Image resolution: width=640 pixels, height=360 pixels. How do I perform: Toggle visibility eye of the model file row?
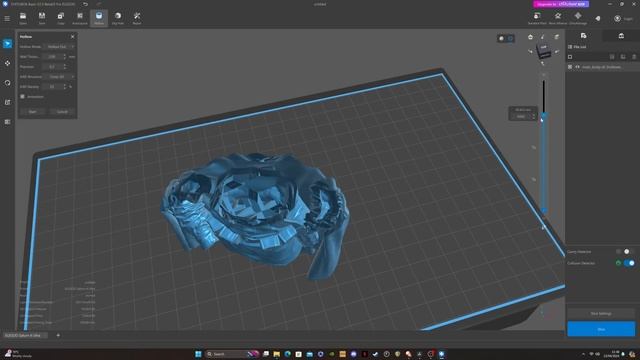(577, 67)
